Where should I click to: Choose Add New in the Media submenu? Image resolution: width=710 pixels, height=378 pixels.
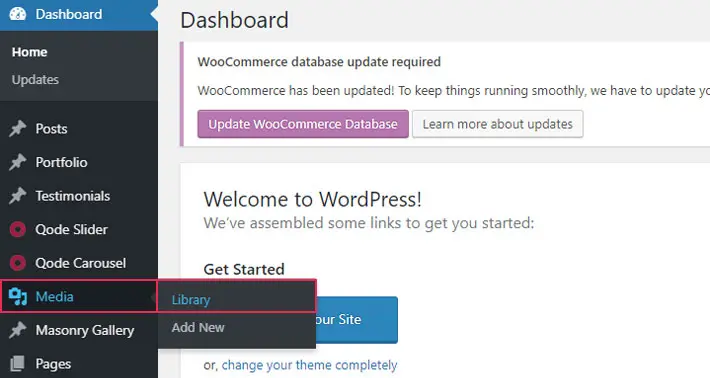[198, 327]
